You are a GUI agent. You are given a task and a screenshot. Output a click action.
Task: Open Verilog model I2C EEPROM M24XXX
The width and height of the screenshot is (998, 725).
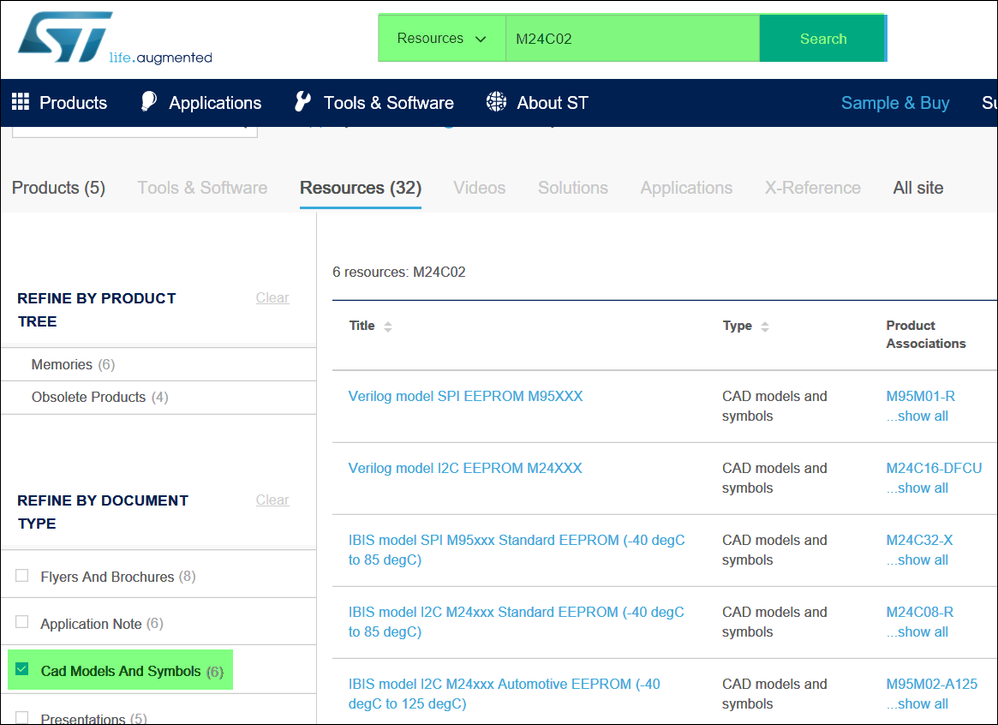click(x=465, y=468)
